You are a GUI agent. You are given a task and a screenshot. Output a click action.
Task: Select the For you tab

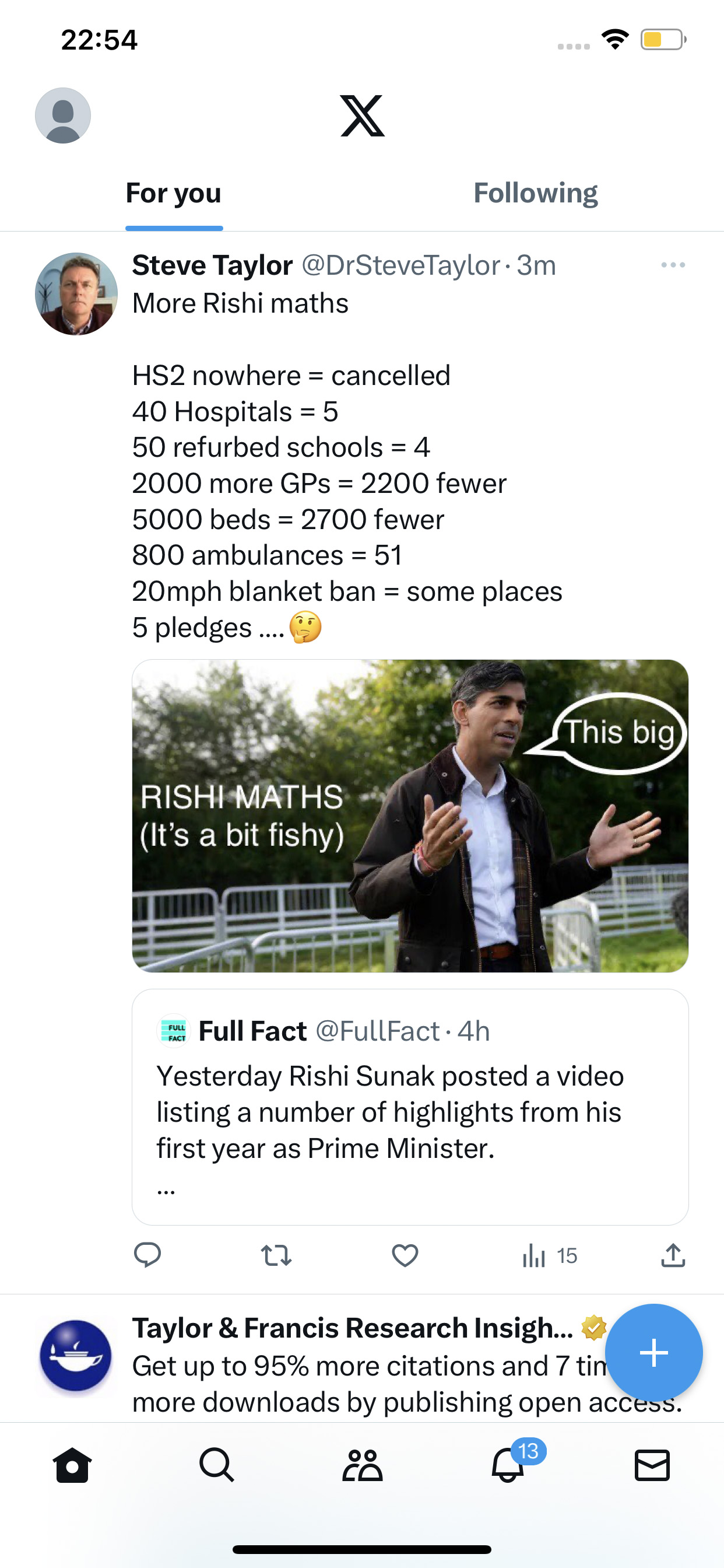[x=173, y=194]
